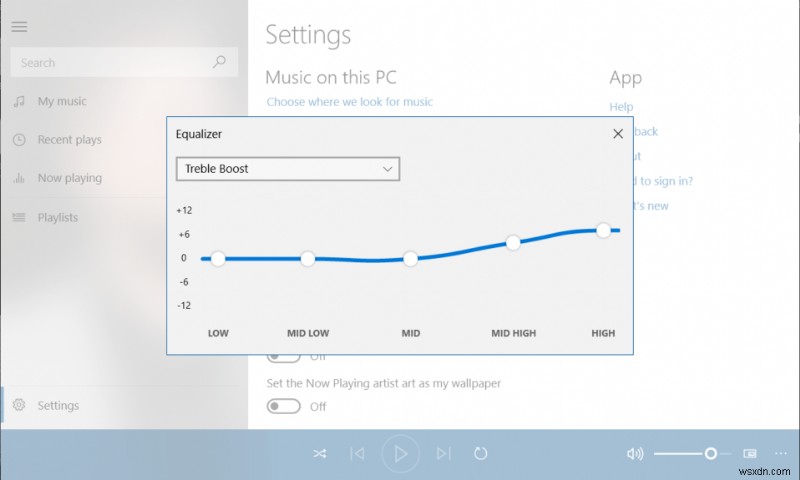800x480 pixels.
Task: Open the Treble Boost preset dropdown
Action: 288,169
